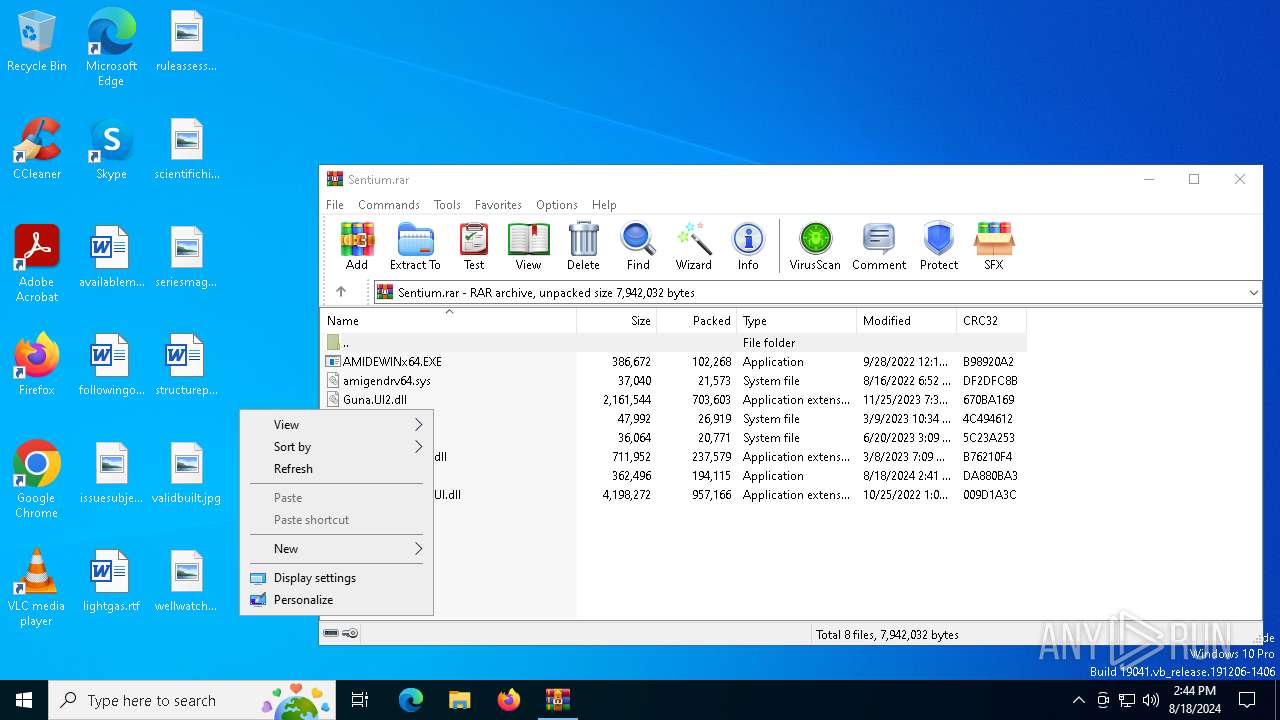Screen dimensions: 1280x720
Task: Open the Favorites menu
Action: pyautogui.click(x=498, y=204)
